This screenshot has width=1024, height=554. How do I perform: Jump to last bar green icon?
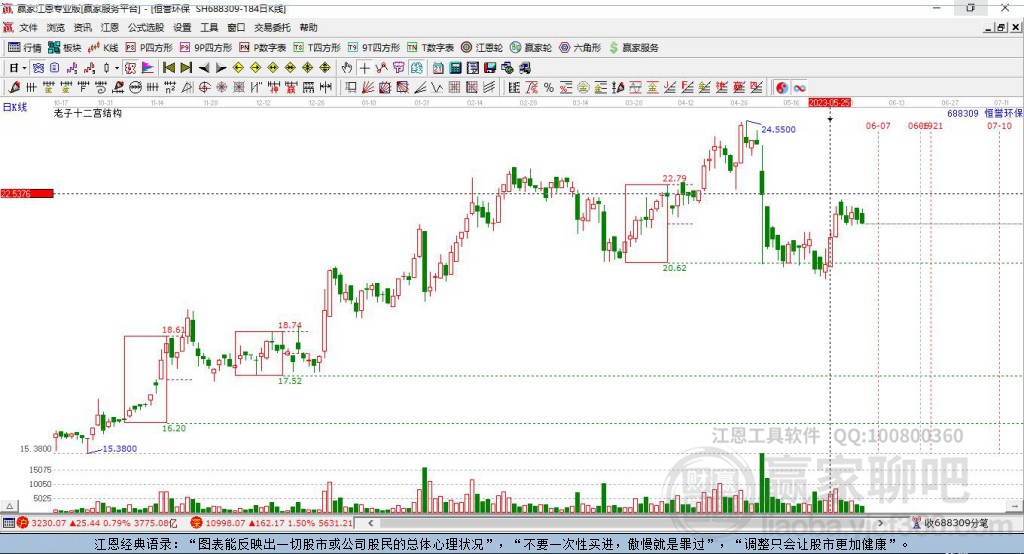tap(186, 68)
